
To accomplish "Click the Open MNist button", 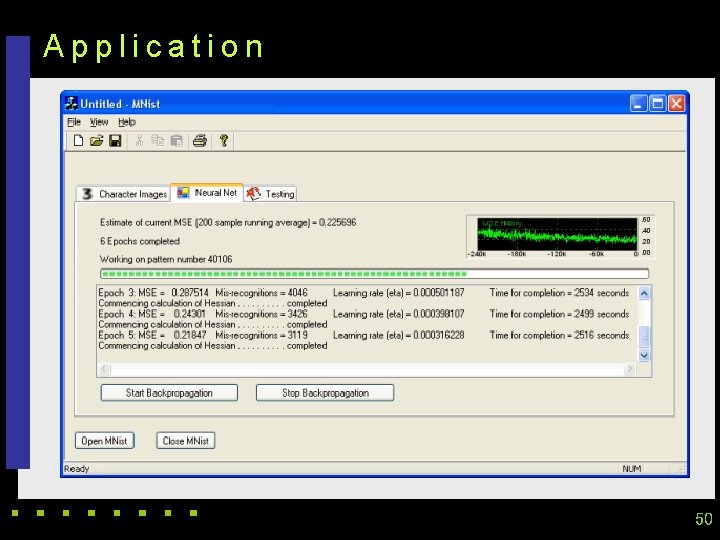I will (x=104, y=441).
